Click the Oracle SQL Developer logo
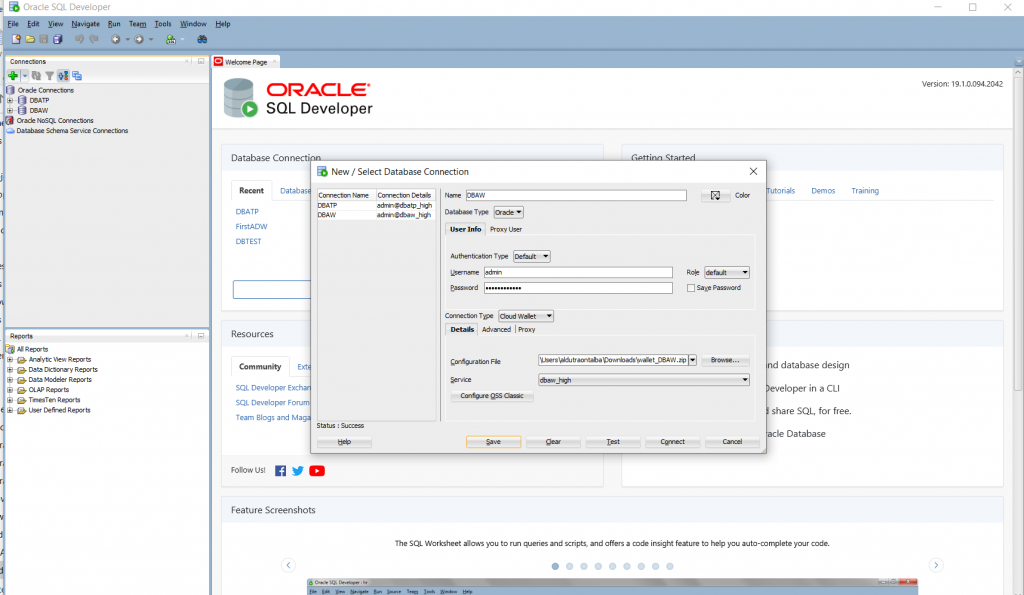 (x=298, y=99)
